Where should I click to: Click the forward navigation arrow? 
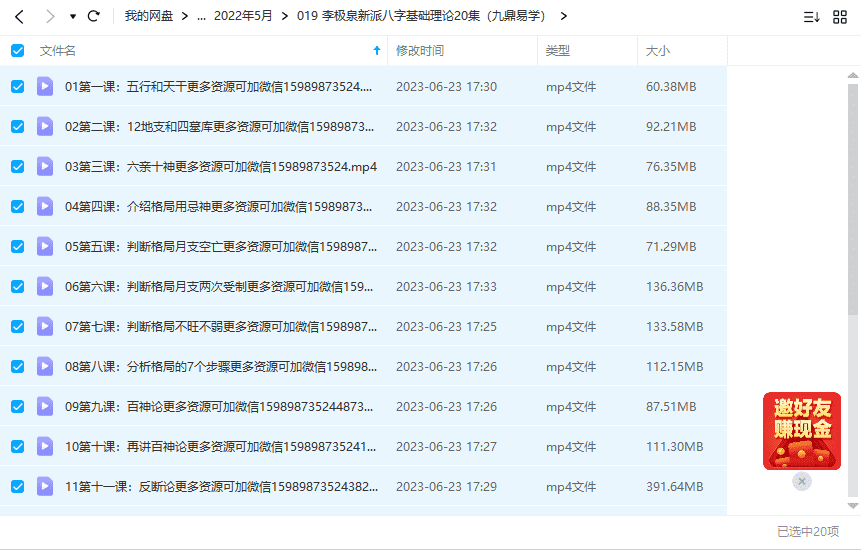(x=50, y=16)
